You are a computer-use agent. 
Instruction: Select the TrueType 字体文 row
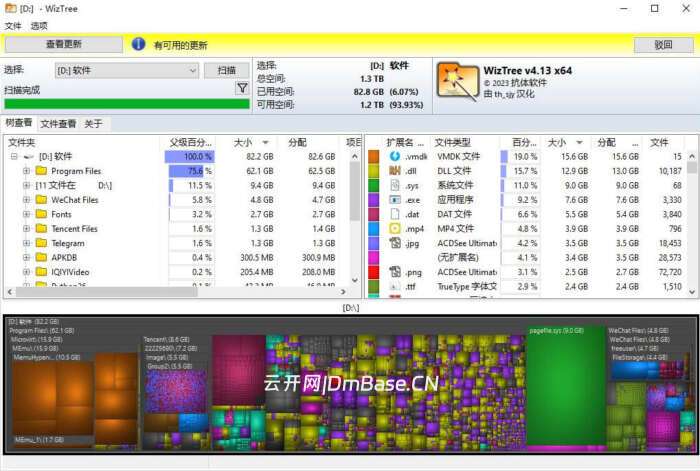tap(529, 286)
